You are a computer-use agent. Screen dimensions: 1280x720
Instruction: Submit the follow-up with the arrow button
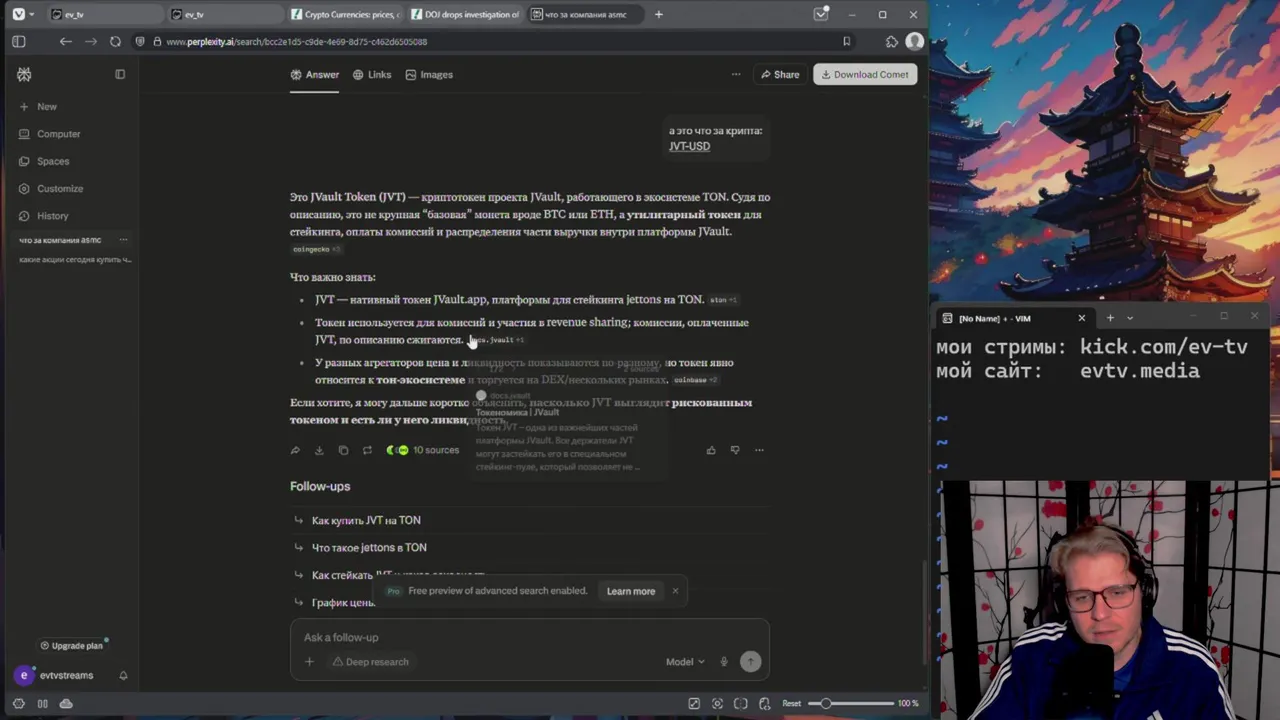750,661
